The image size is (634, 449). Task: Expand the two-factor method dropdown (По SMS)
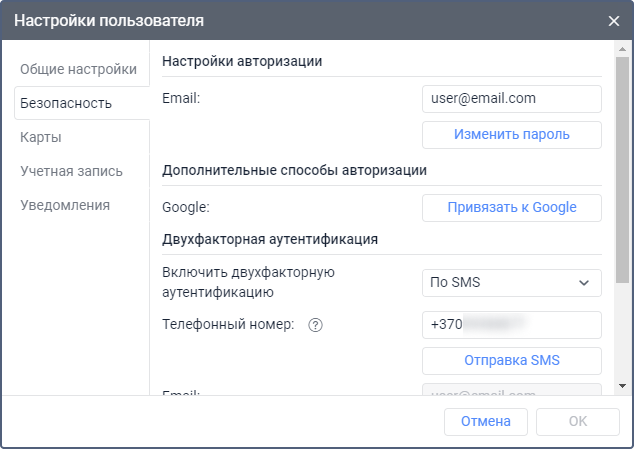coord(511,283)
